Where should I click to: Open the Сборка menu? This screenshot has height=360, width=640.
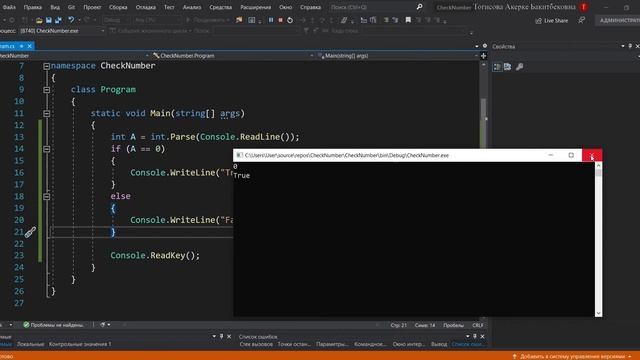point(118,7)
